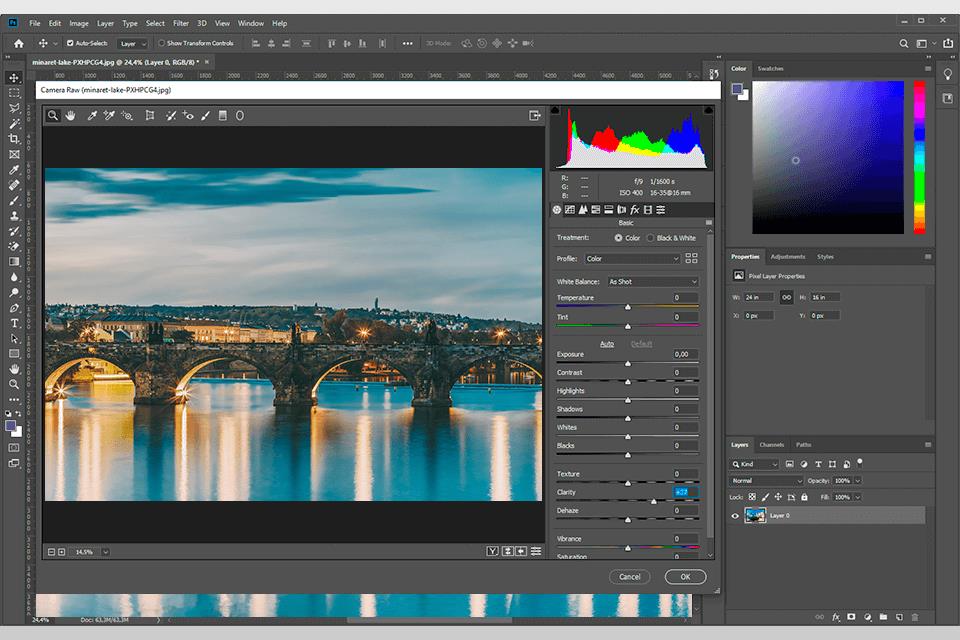This screenshot has width=960, height=640.
Task: Click the Exposure value input field
Action: (x=685, y=354)
